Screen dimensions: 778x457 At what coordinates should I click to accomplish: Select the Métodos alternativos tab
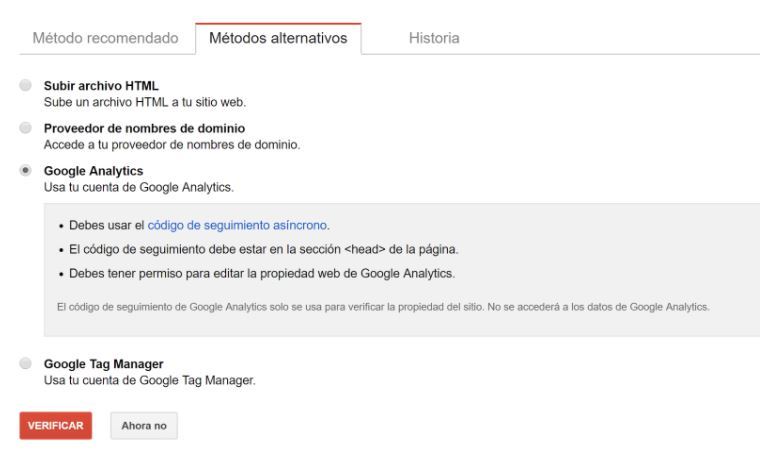point(278,38)
